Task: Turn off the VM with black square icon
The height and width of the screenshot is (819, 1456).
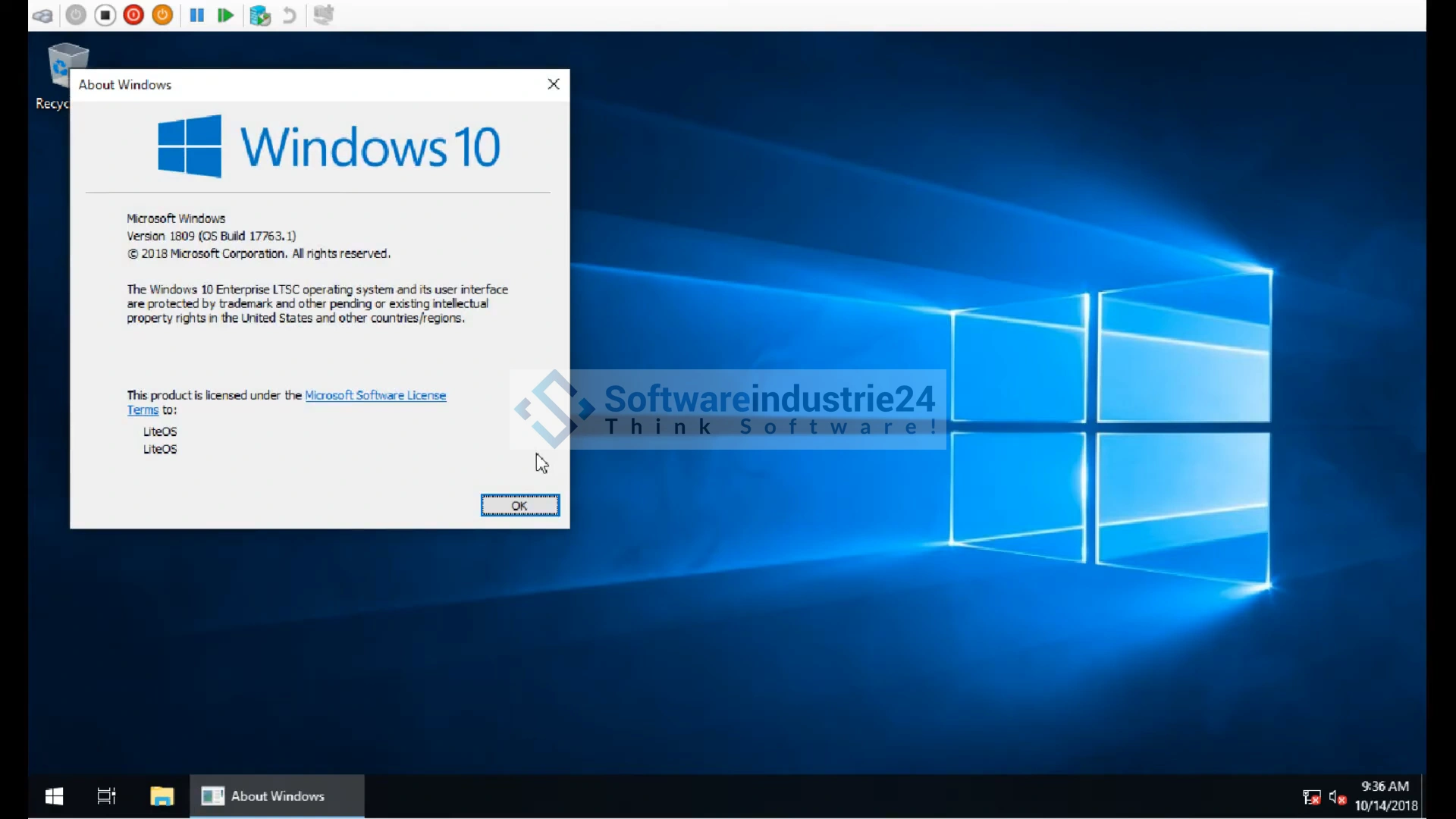Action: (105, 15)
